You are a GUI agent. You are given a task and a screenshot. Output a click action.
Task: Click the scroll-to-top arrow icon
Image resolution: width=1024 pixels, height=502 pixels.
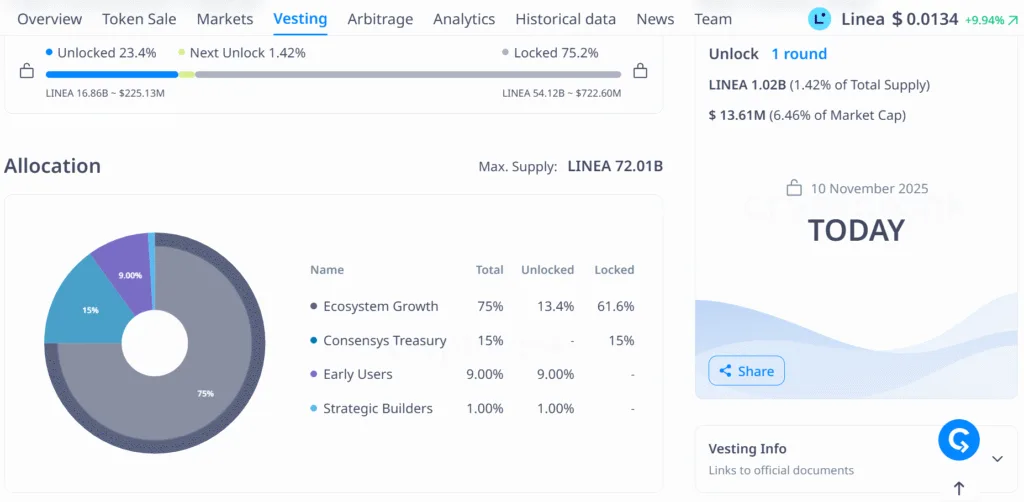(x=959, y=488)
